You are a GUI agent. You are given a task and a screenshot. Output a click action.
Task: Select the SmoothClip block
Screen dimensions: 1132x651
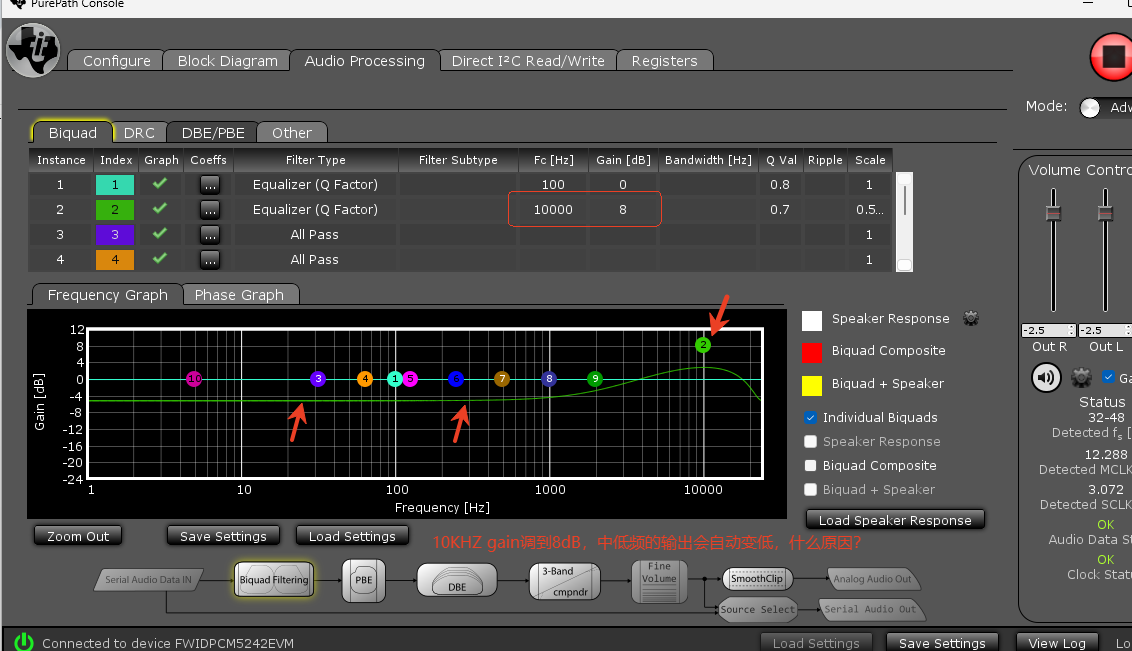tap(757, 579)
